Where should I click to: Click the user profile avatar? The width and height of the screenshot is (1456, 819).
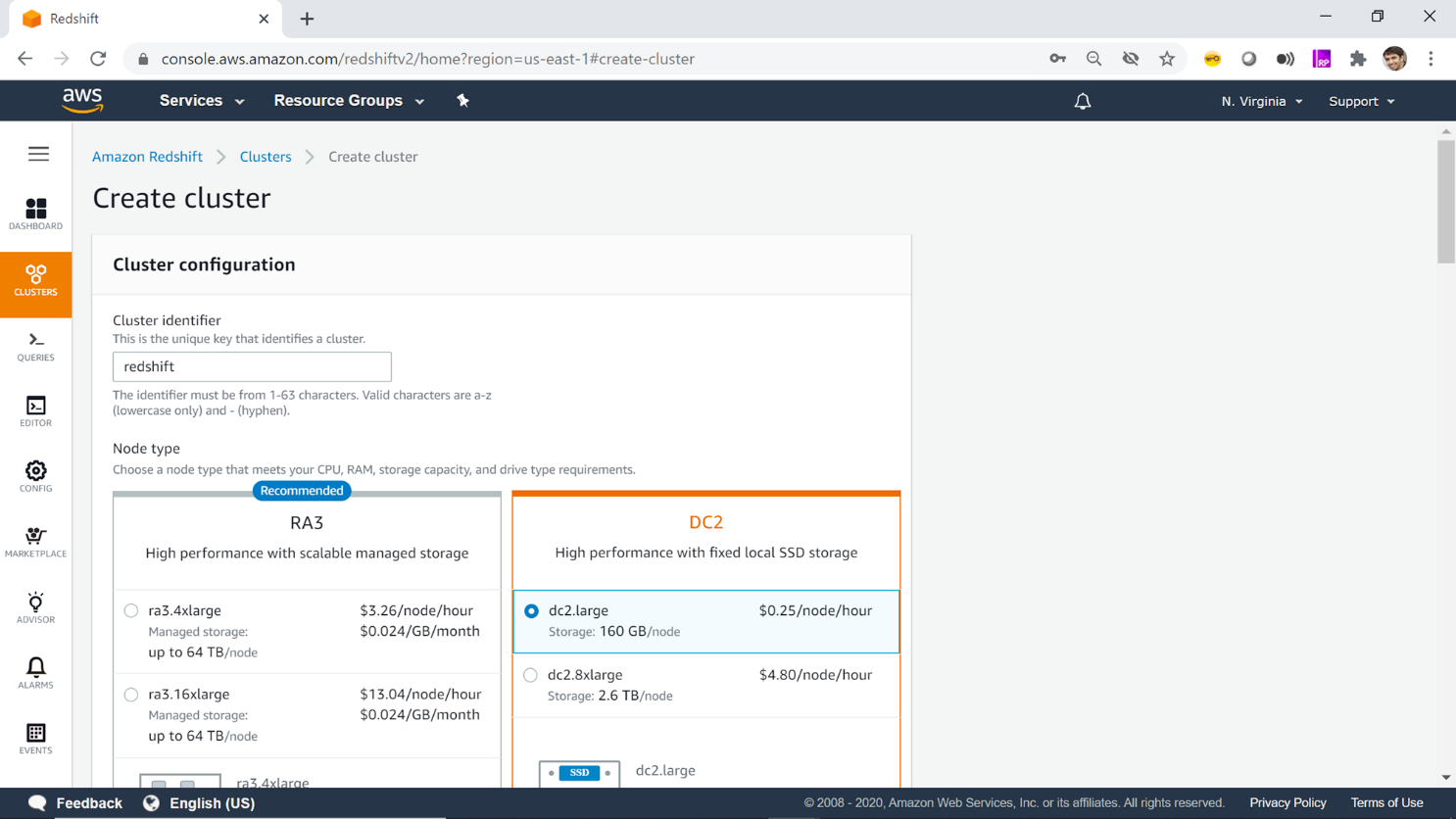(1394, 59)
